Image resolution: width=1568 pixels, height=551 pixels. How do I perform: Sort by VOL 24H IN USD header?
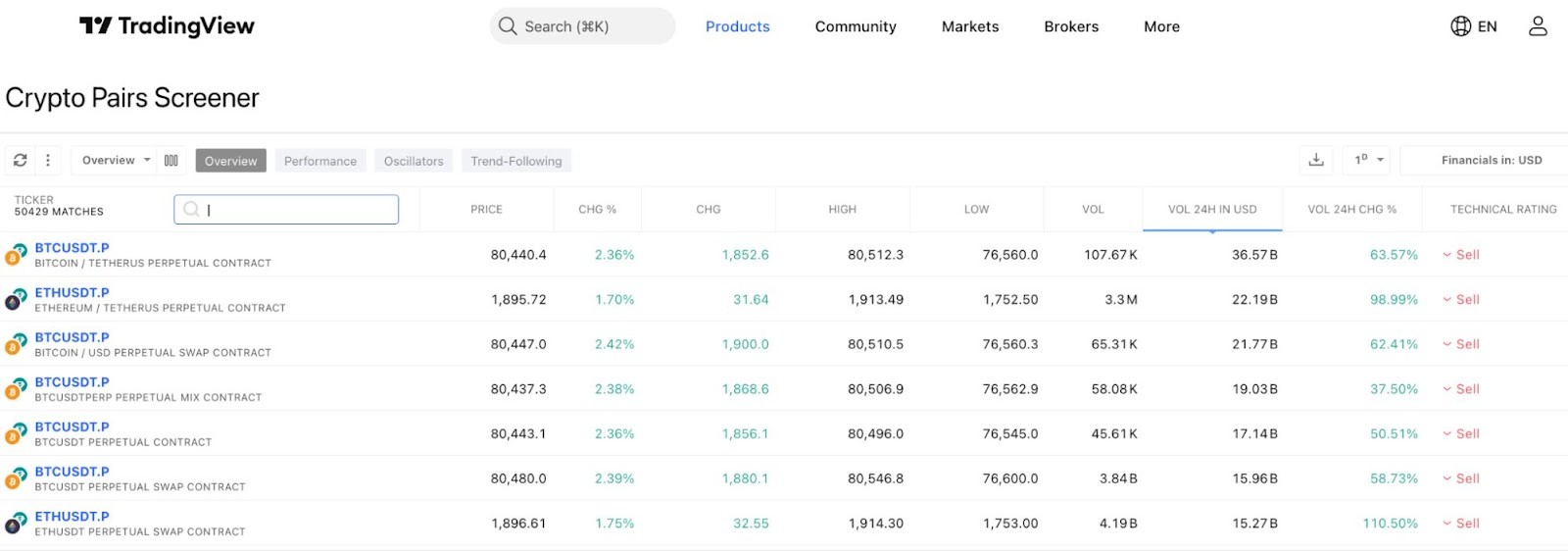pos(1212,209)
